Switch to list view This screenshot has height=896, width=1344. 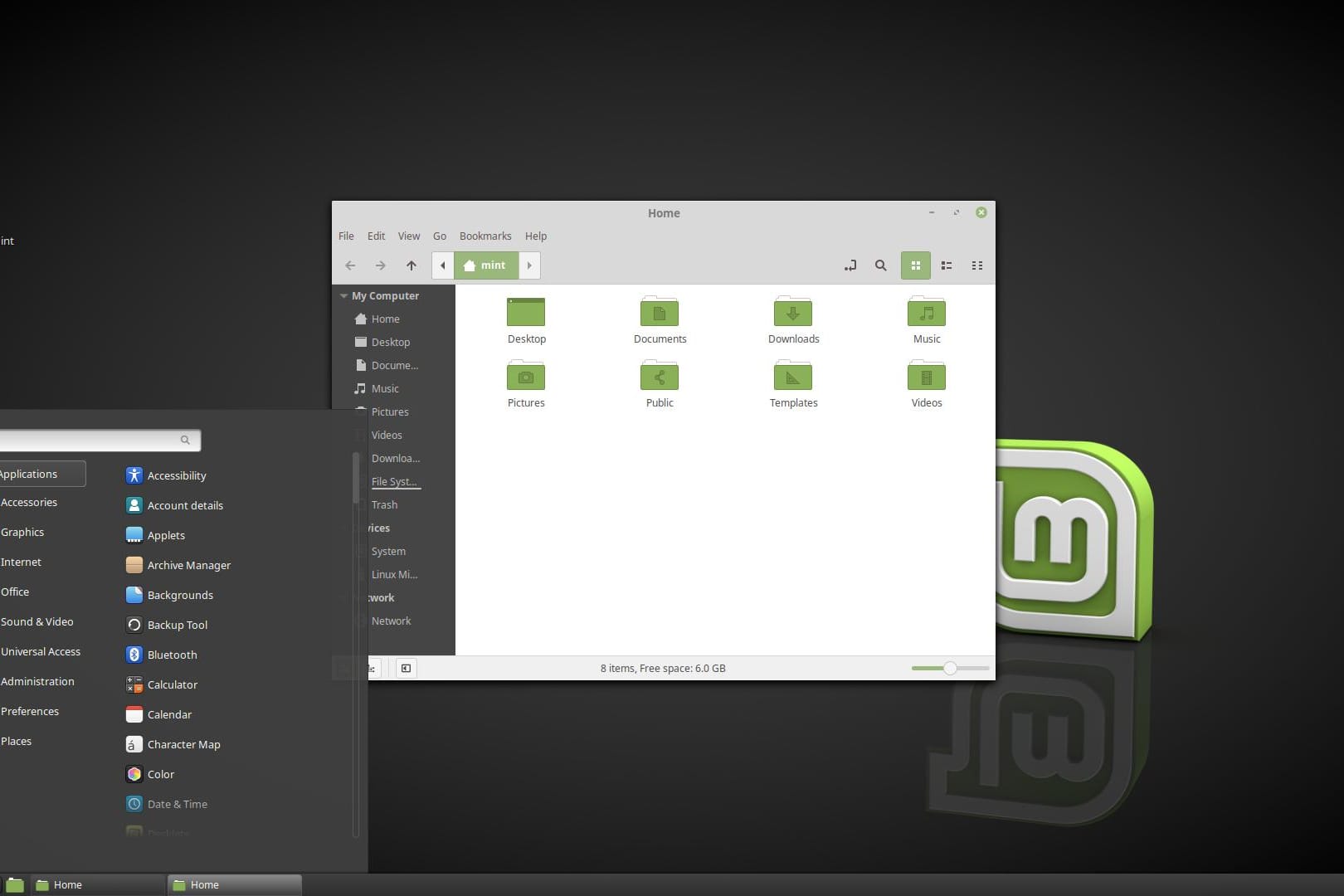click(947, 265)
